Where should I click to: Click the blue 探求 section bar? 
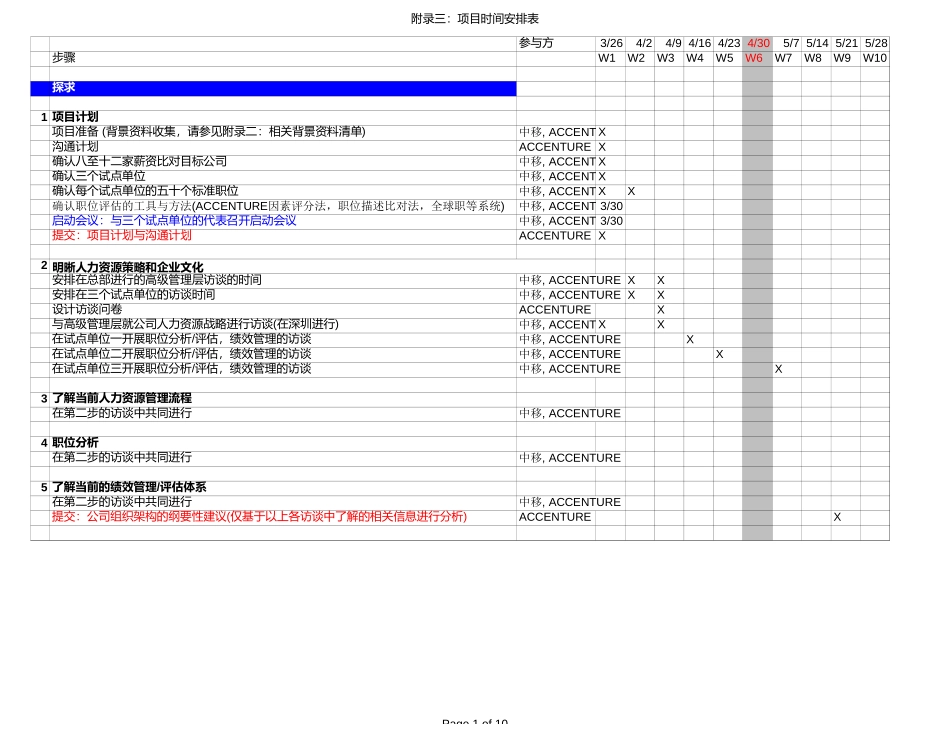(x=273, y=88)
